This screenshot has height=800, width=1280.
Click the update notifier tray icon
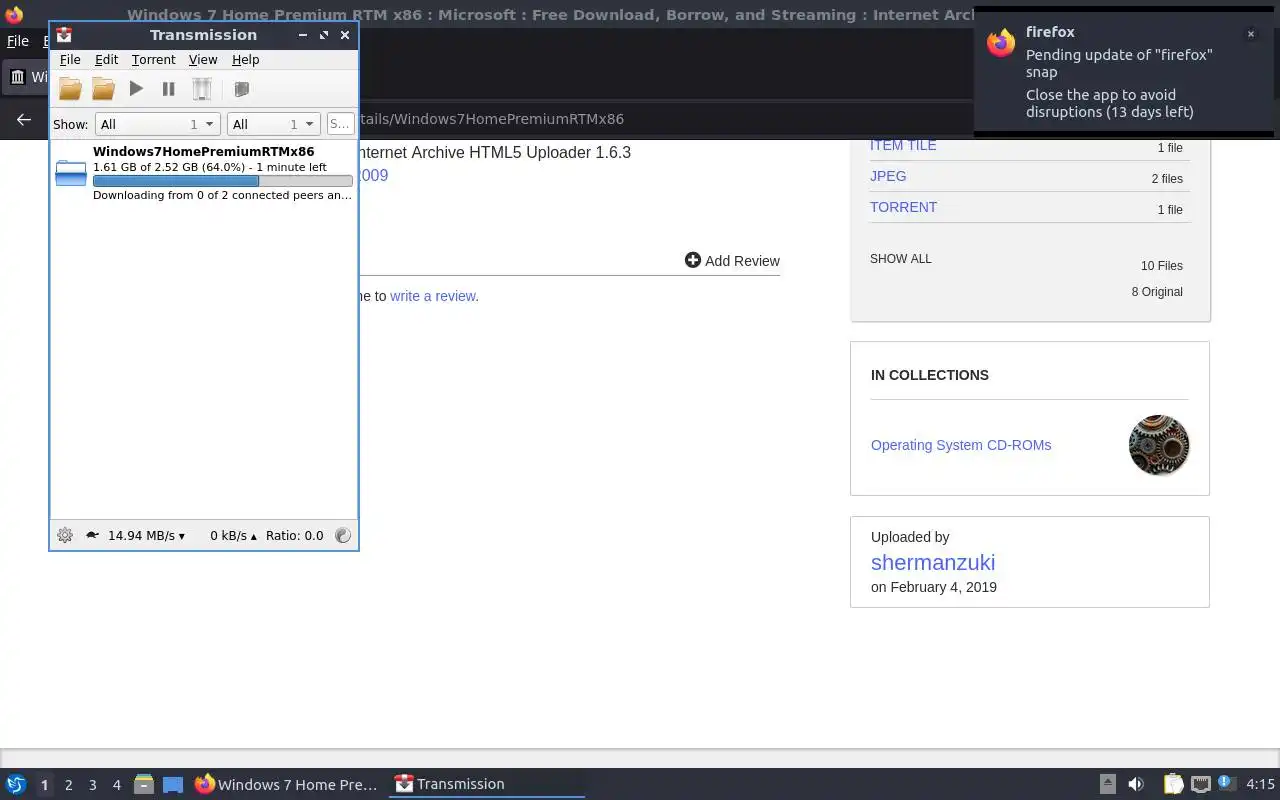[1226, 784]
